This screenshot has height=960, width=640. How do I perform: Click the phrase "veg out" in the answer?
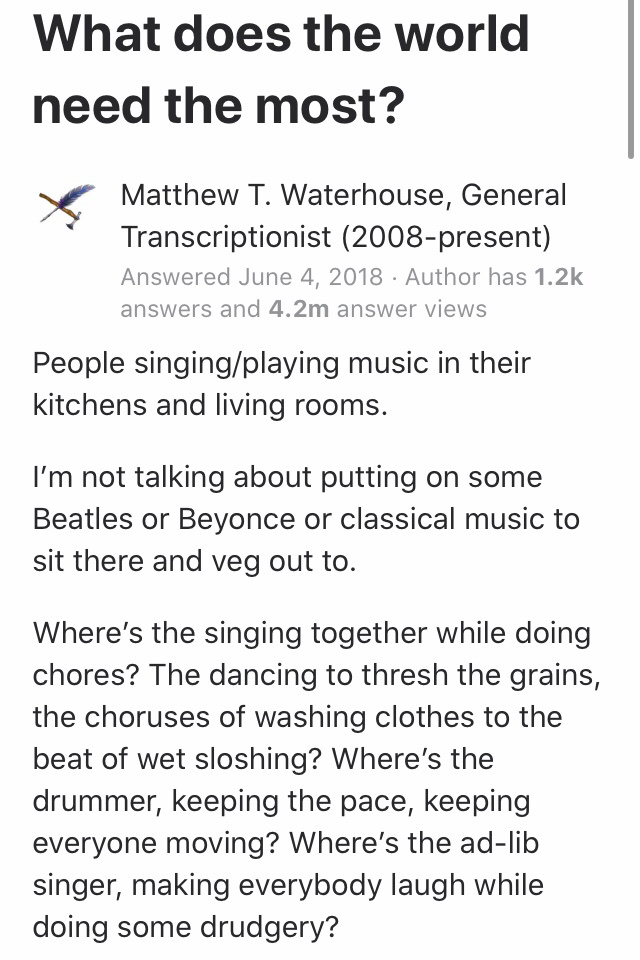pos(260,562)
